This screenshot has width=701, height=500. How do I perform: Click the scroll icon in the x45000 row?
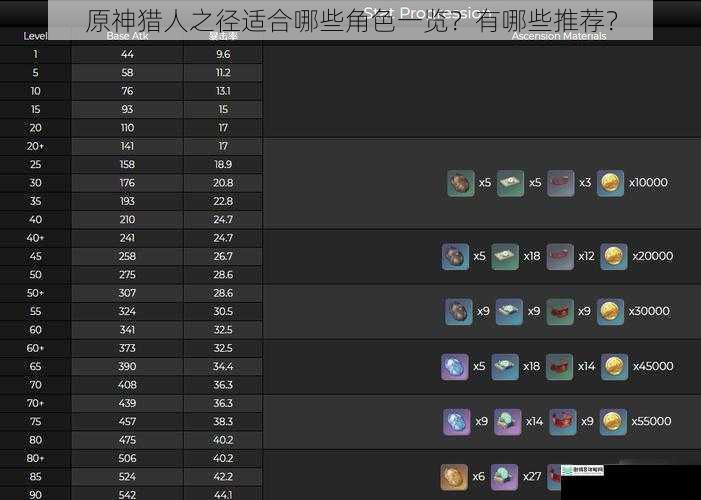(x=505, y=367)
